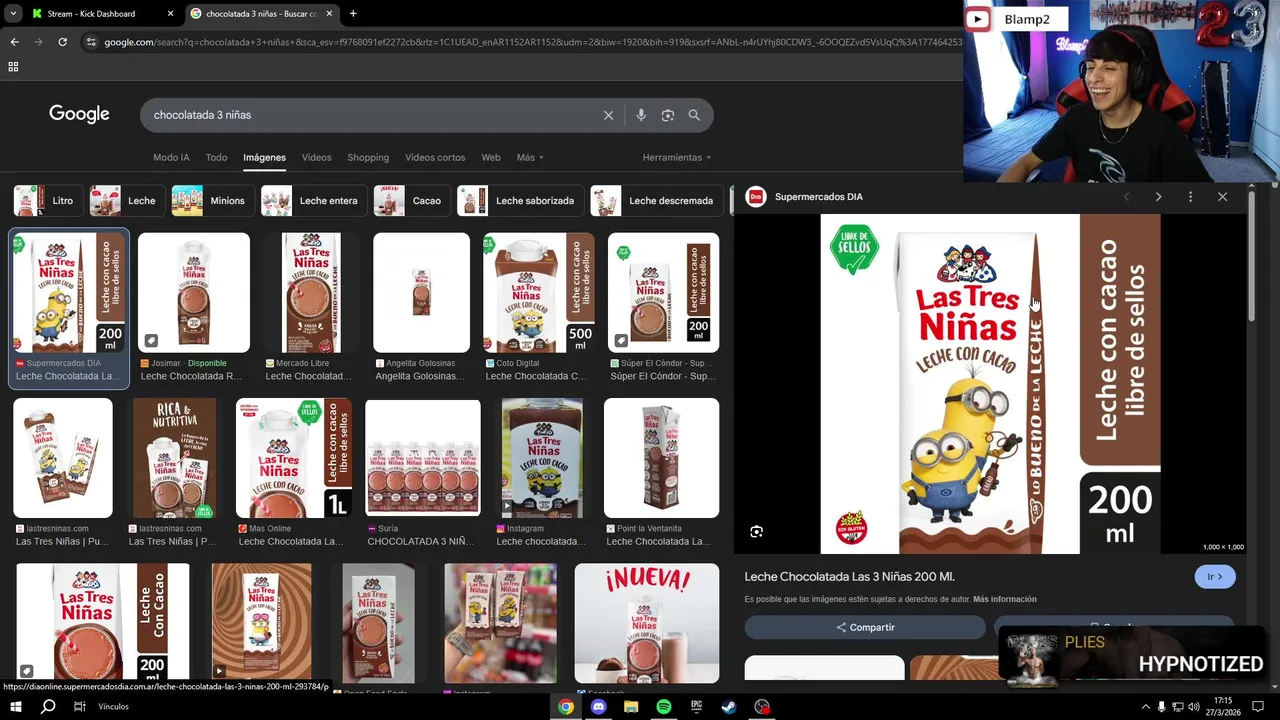Screen dimensions: 1280x720
Task: Open the apps grid in bookmarks bar
Action: coord(13,67)
